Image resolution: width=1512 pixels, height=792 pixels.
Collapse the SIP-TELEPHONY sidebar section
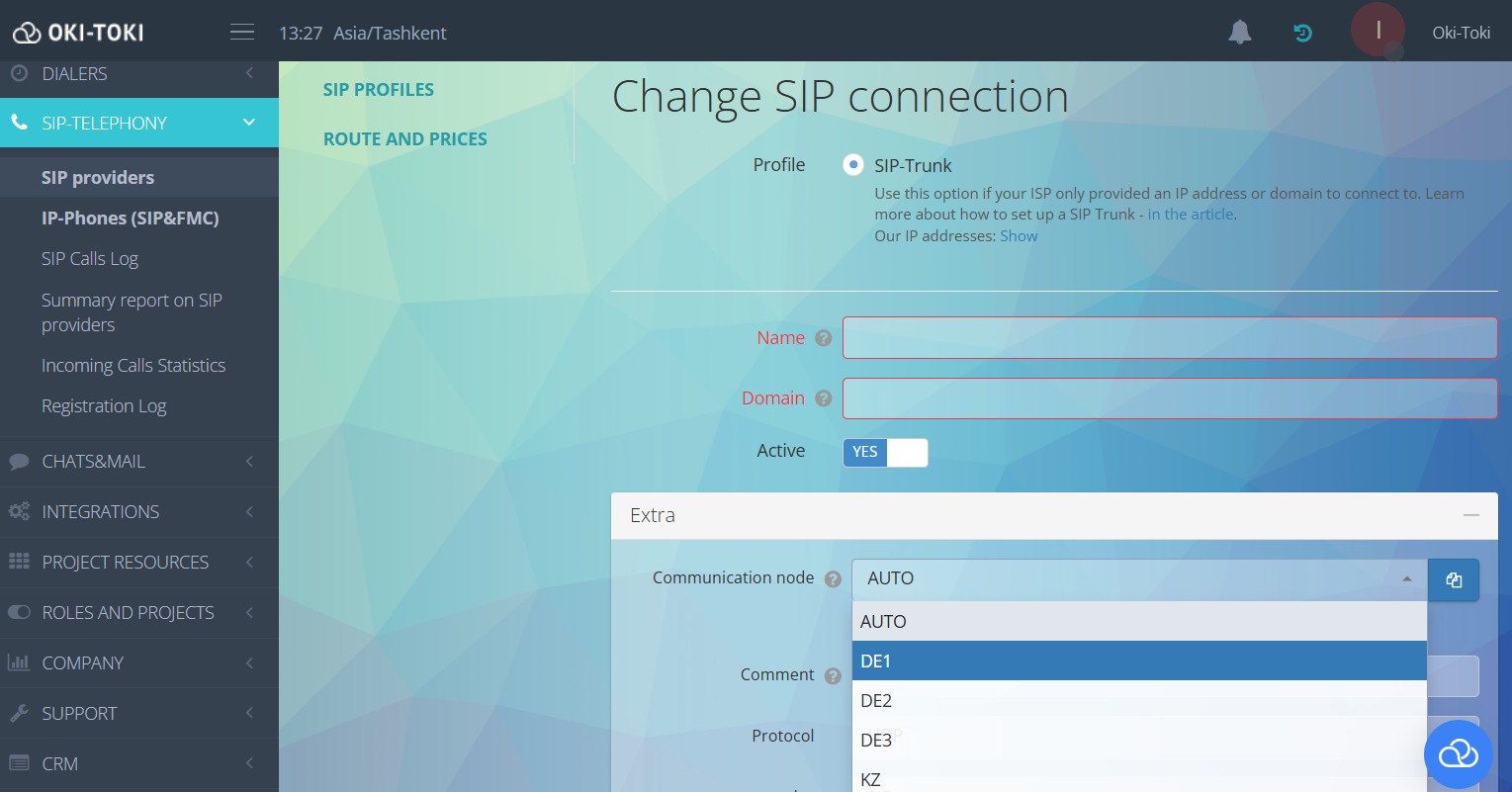[x=138, y=123]
